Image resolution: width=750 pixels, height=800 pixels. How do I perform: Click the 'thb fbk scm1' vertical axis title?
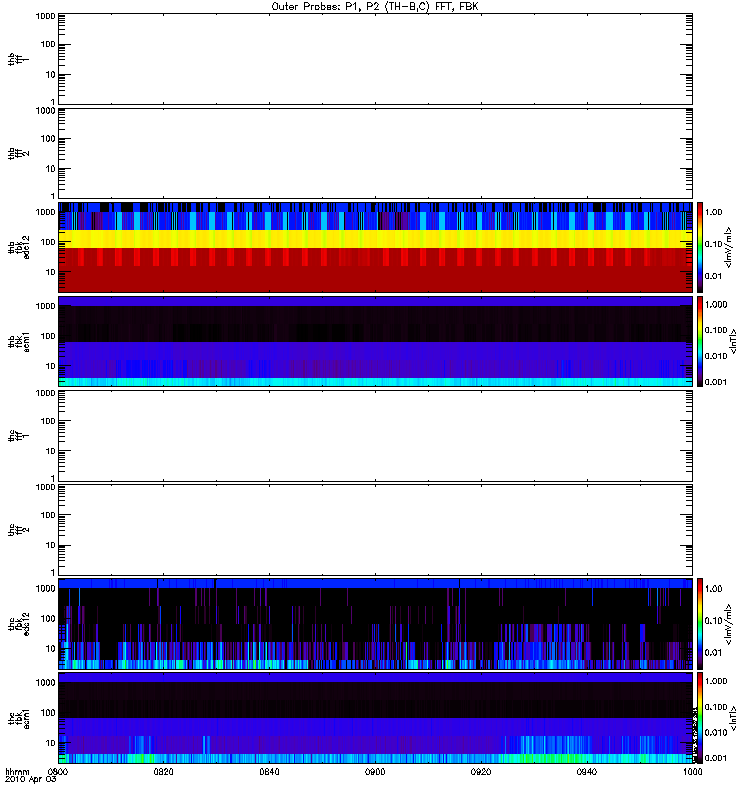coord(19,342)
